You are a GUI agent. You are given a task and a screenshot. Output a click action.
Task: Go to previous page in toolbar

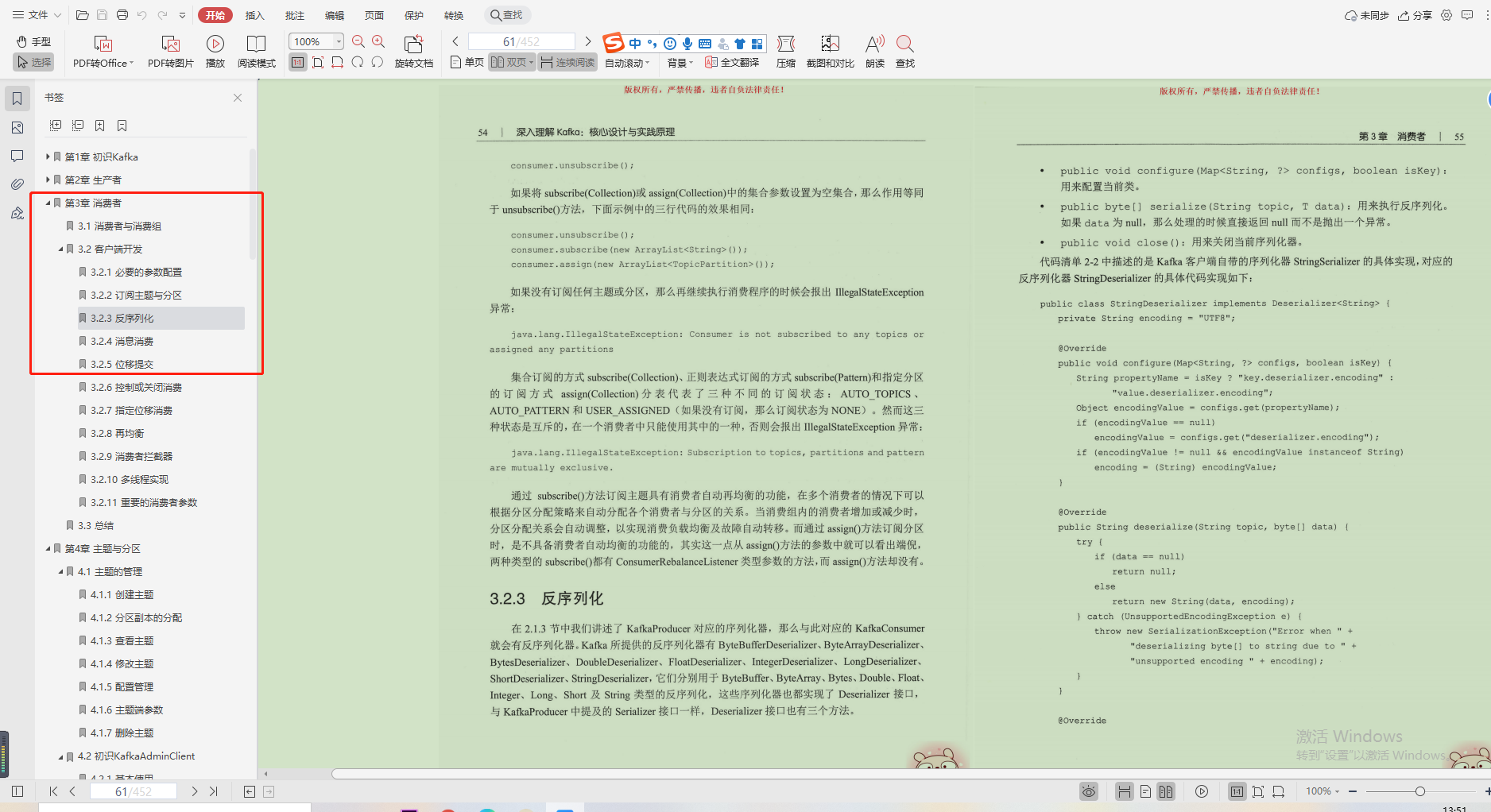coord(455,41)
